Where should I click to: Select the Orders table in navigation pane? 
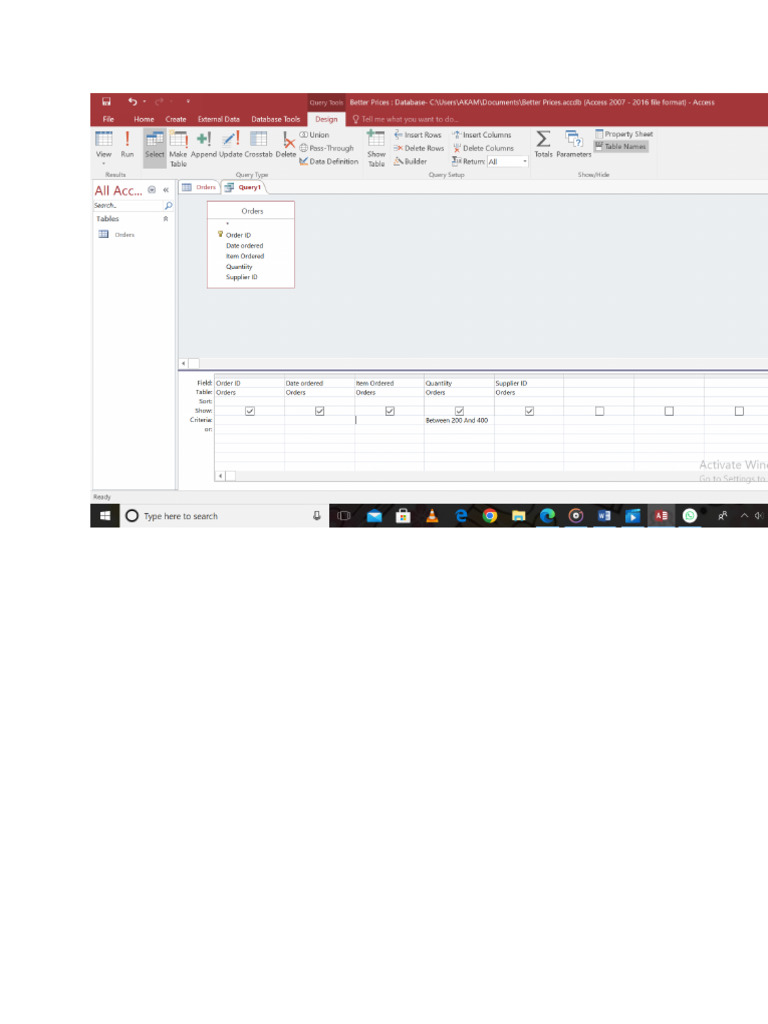(x=125, y=234)
